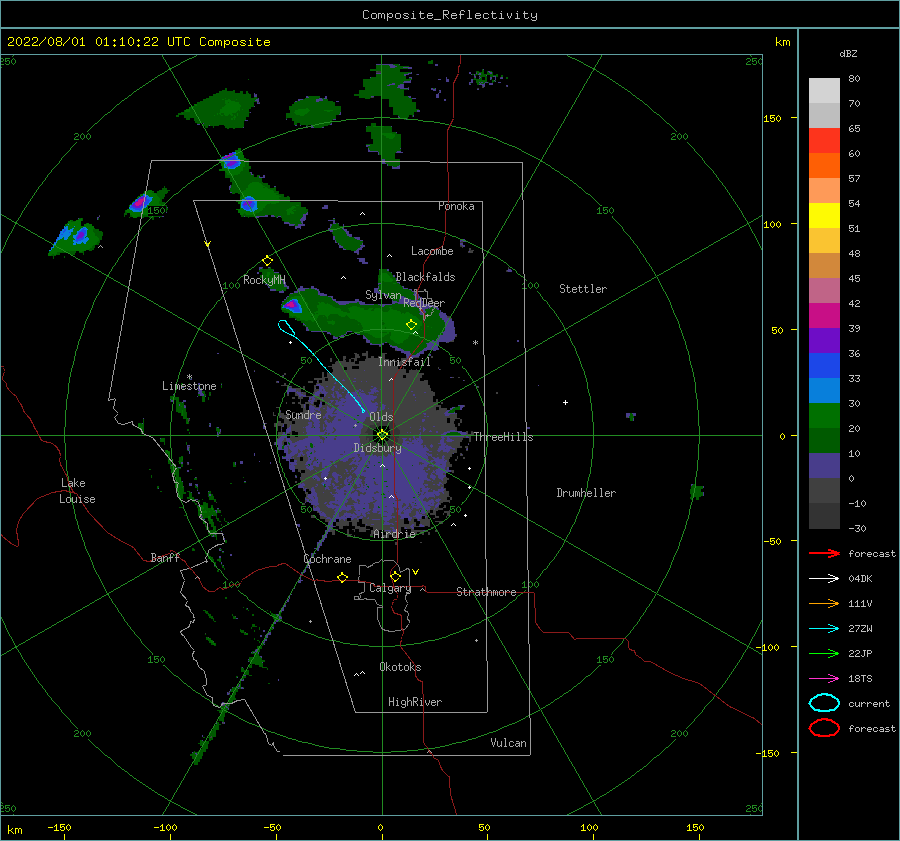This screenshot has height=841, width=900.
Task: Click the yellow diamond marker above RockyMH
Action: pos(267,261)
